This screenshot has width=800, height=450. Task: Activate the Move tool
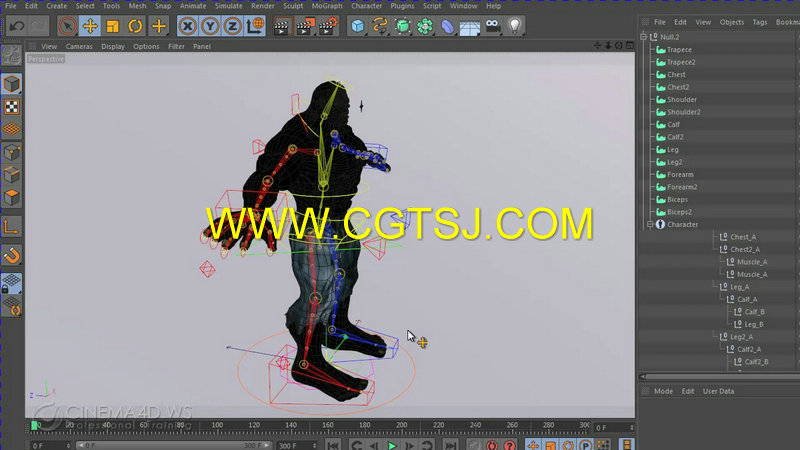90,26
